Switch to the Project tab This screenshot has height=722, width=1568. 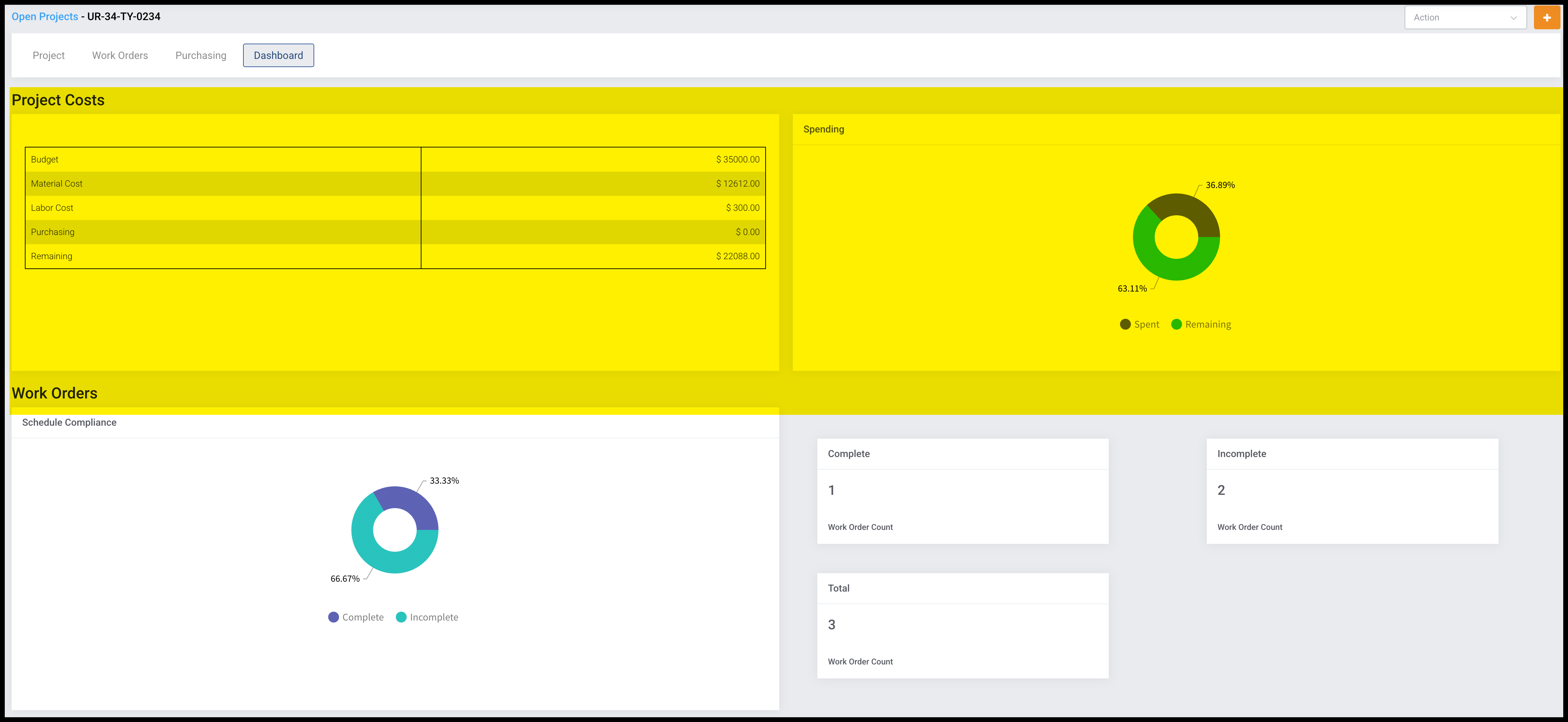pyautogui.click(x=48, y=56)
